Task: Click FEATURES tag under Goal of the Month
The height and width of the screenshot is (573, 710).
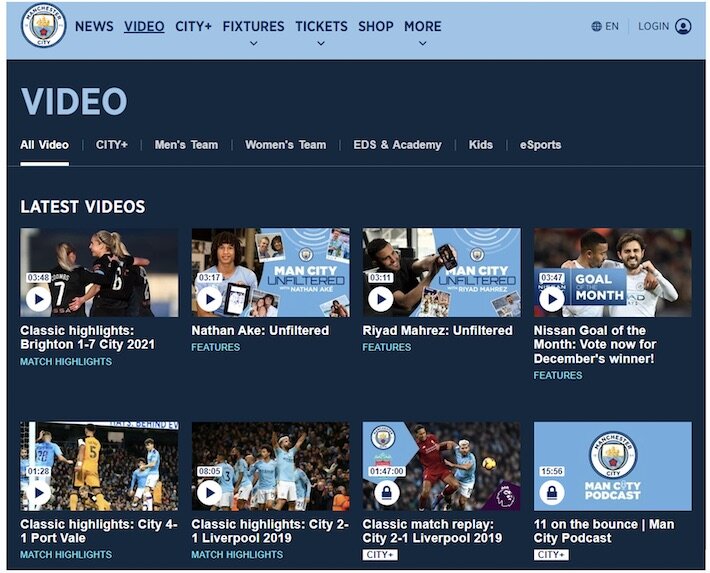Action: tap(558, 376)
